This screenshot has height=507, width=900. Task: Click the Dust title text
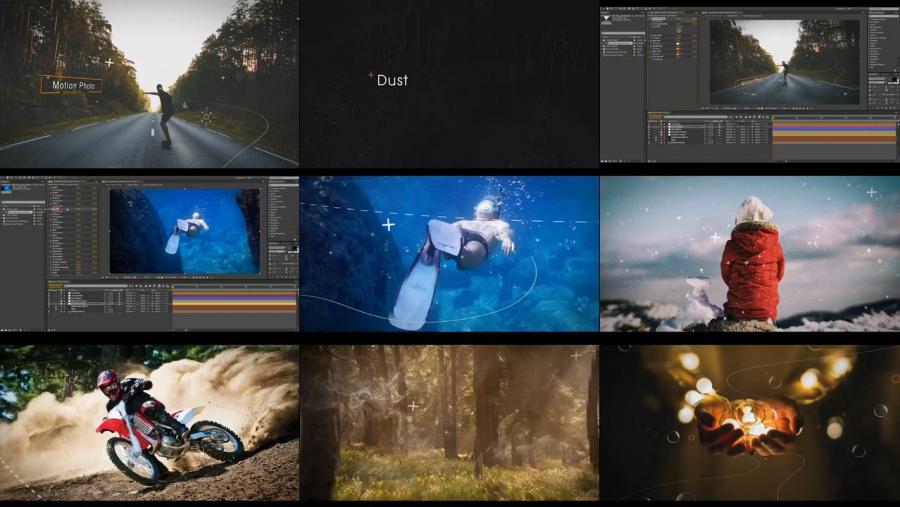click(x=392, y=80)
